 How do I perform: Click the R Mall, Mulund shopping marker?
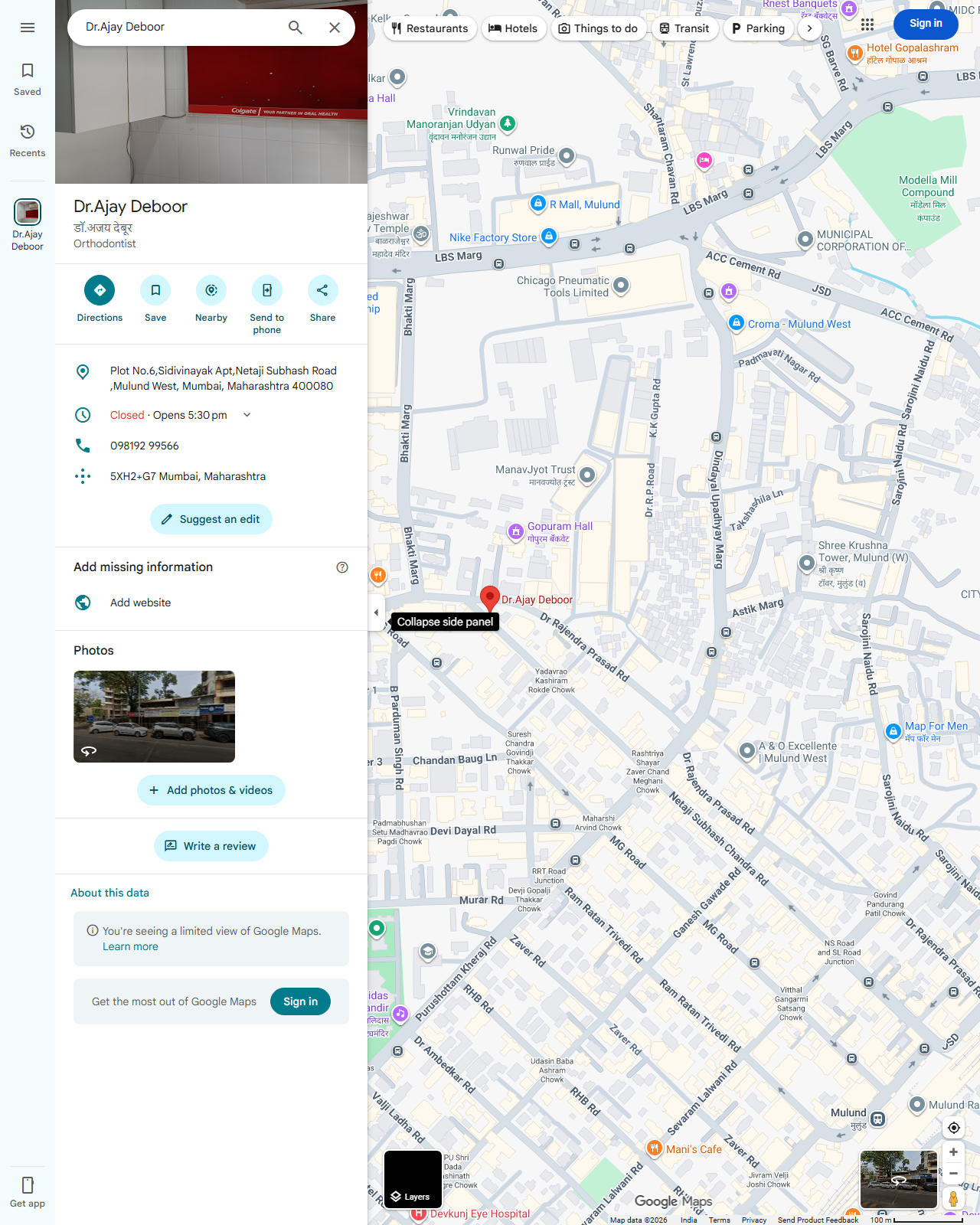point(538,204)
